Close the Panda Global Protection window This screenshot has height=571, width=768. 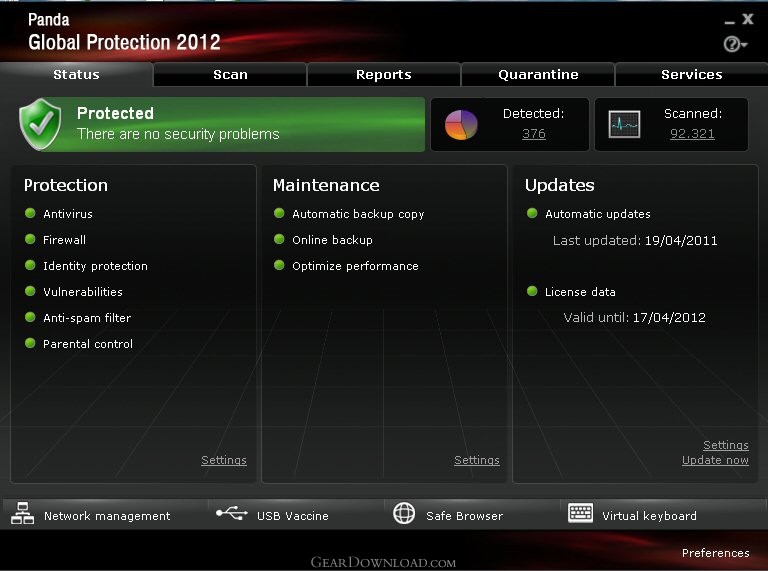[747, 19]
